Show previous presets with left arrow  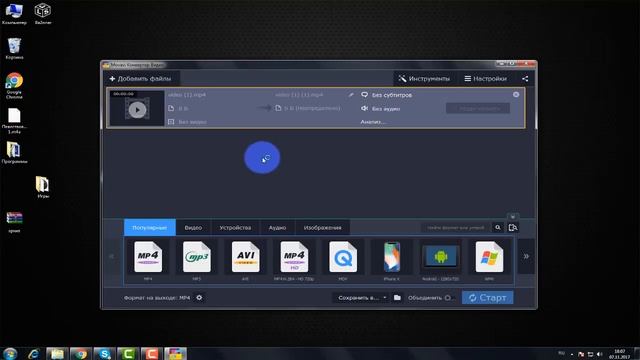coord(111,256)
